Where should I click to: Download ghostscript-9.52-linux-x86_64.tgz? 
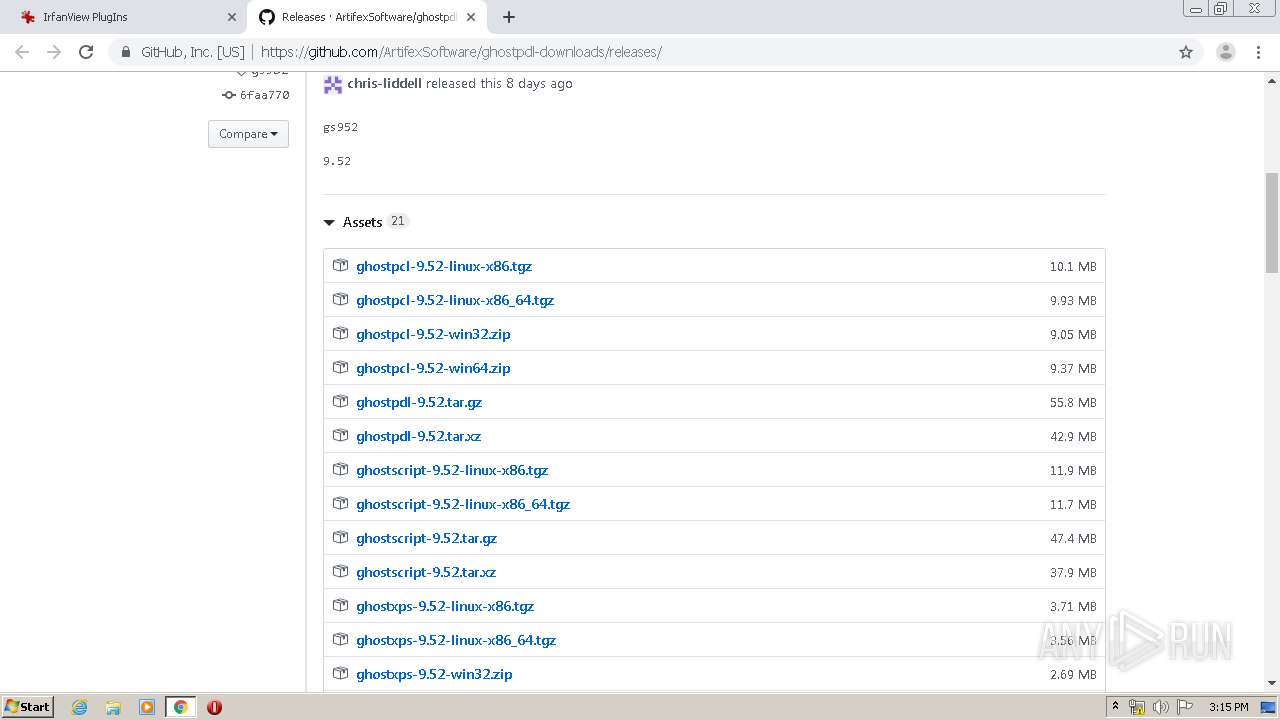coord(463,504)
